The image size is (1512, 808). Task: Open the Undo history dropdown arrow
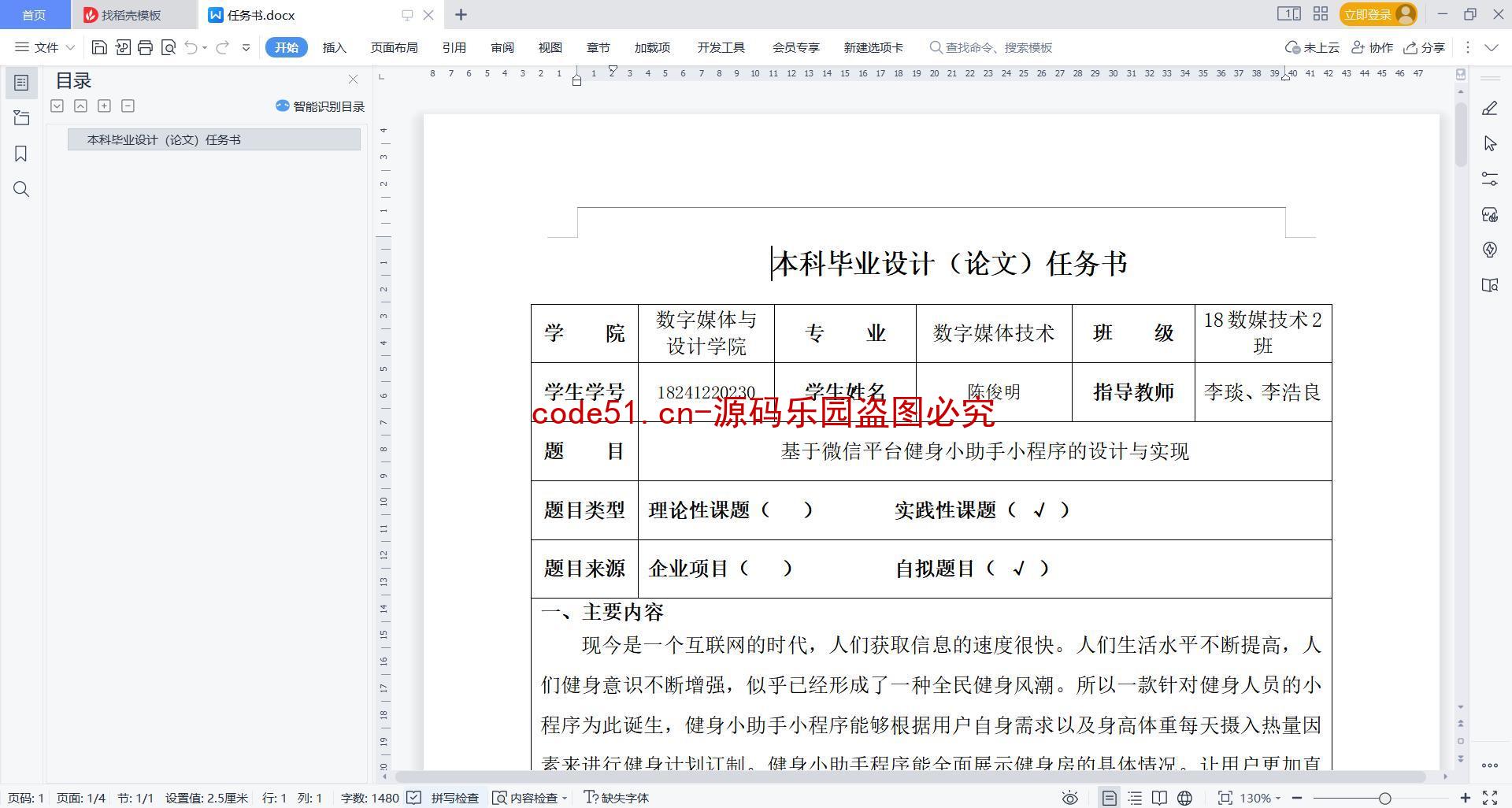click(205, 47)
